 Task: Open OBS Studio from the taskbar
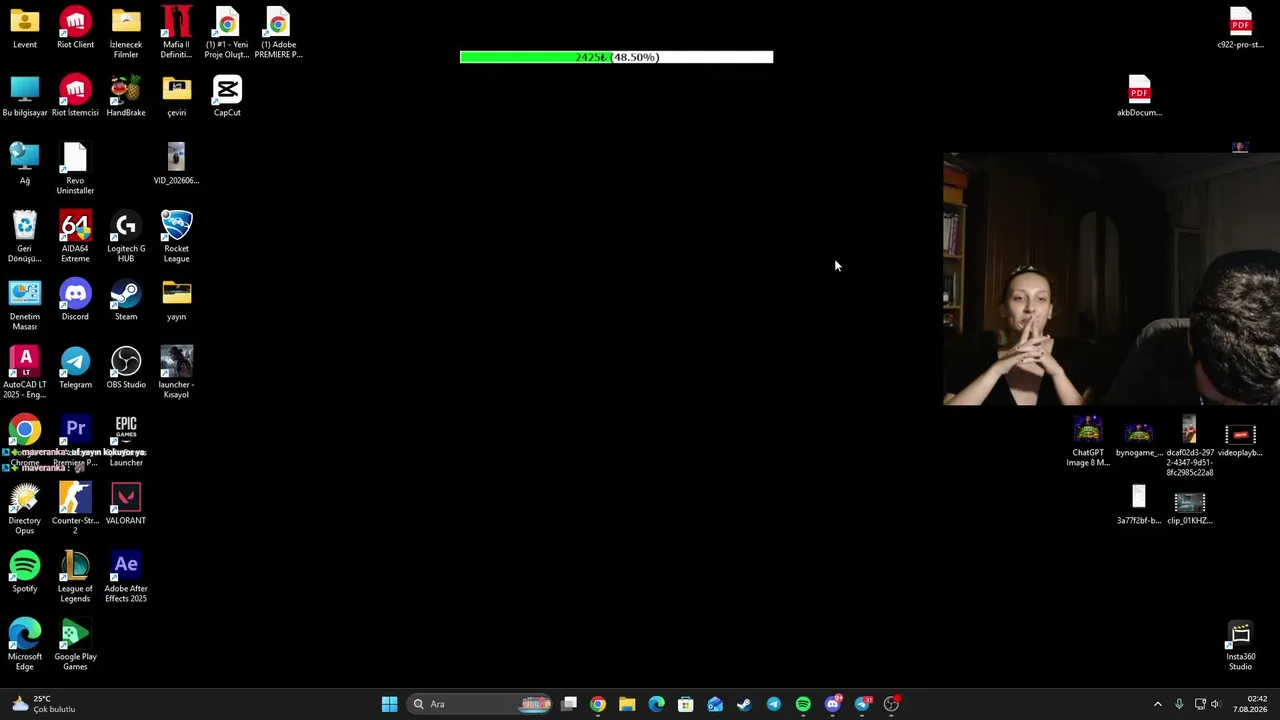point(891,704)
